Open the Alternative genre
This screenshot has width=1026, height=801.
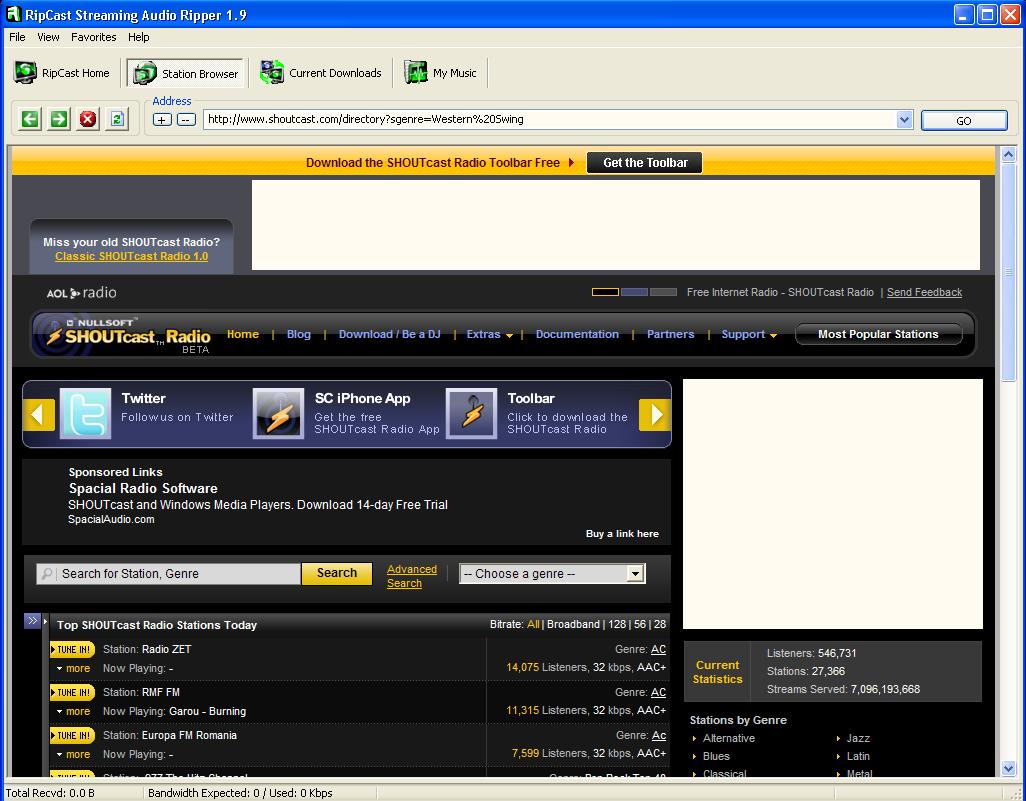point(728,738)
